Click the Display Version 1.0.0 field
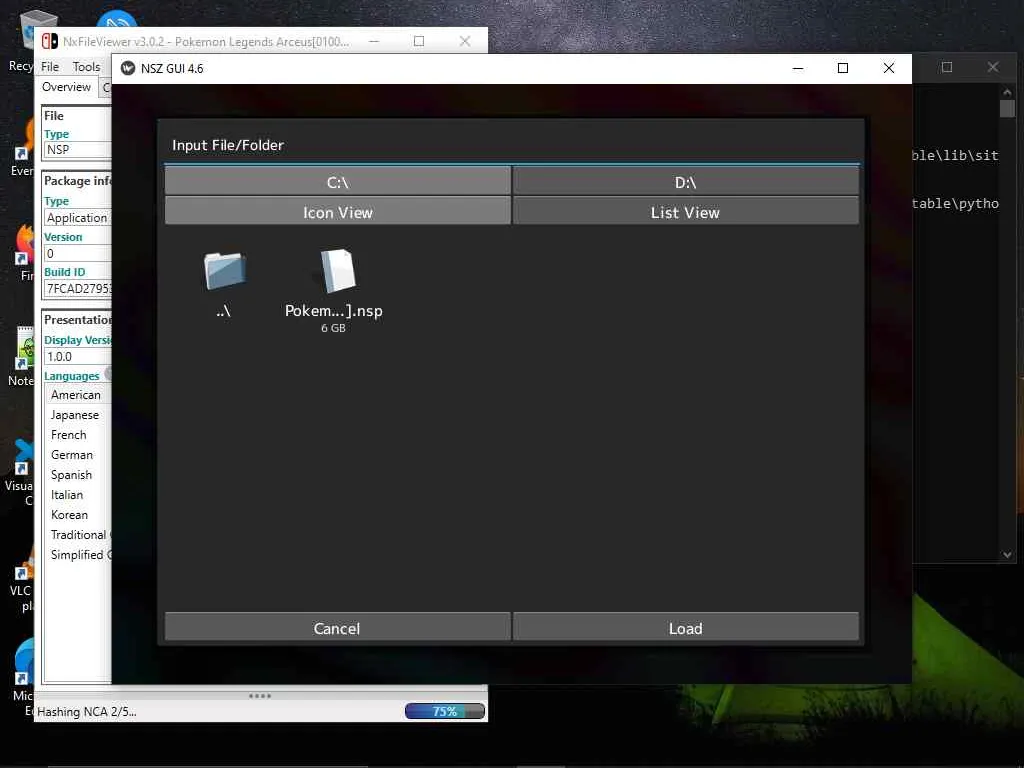Screen dimensions: 1024x768 (x=78, y=357)
